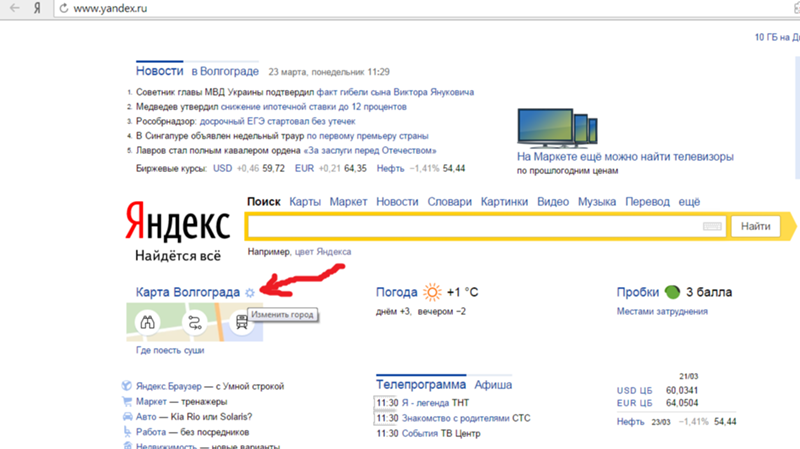This screenshot has height=449, width=800.
Task: Open the Погода weather link
Action: [396, 292]
